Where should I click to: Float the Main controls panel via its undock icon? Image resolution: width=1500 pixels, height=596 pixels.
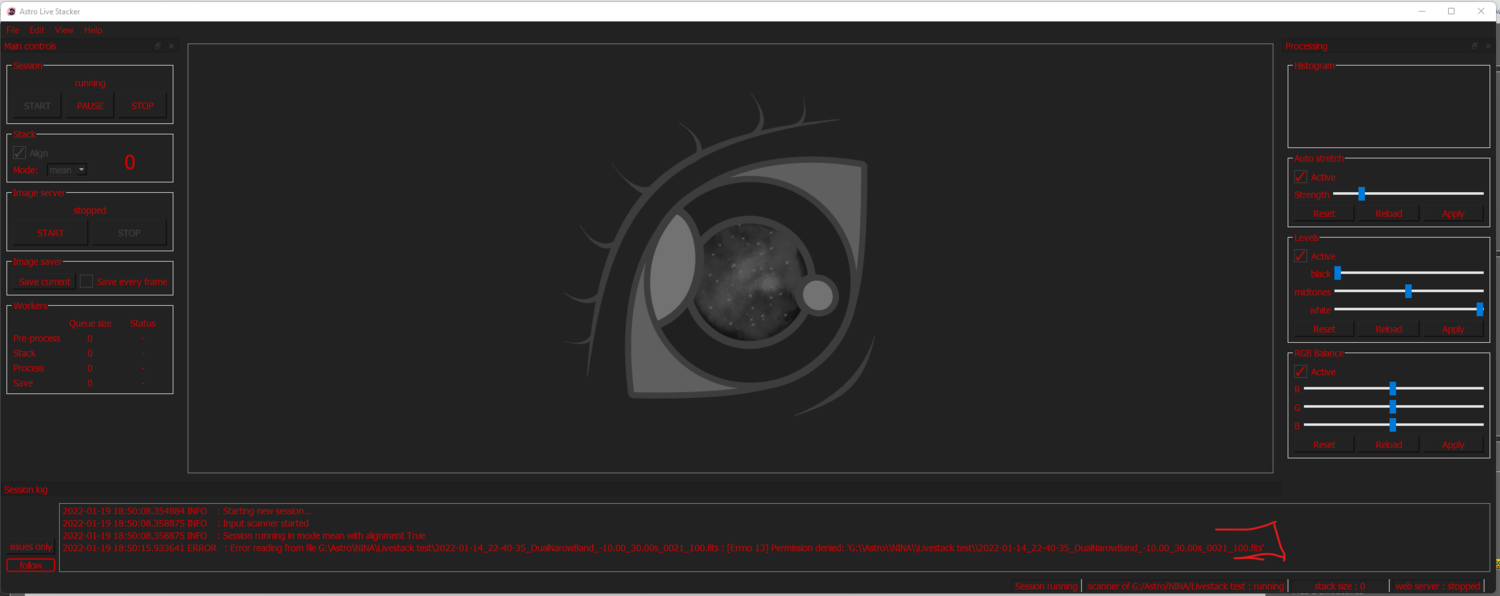pos(156,46)
